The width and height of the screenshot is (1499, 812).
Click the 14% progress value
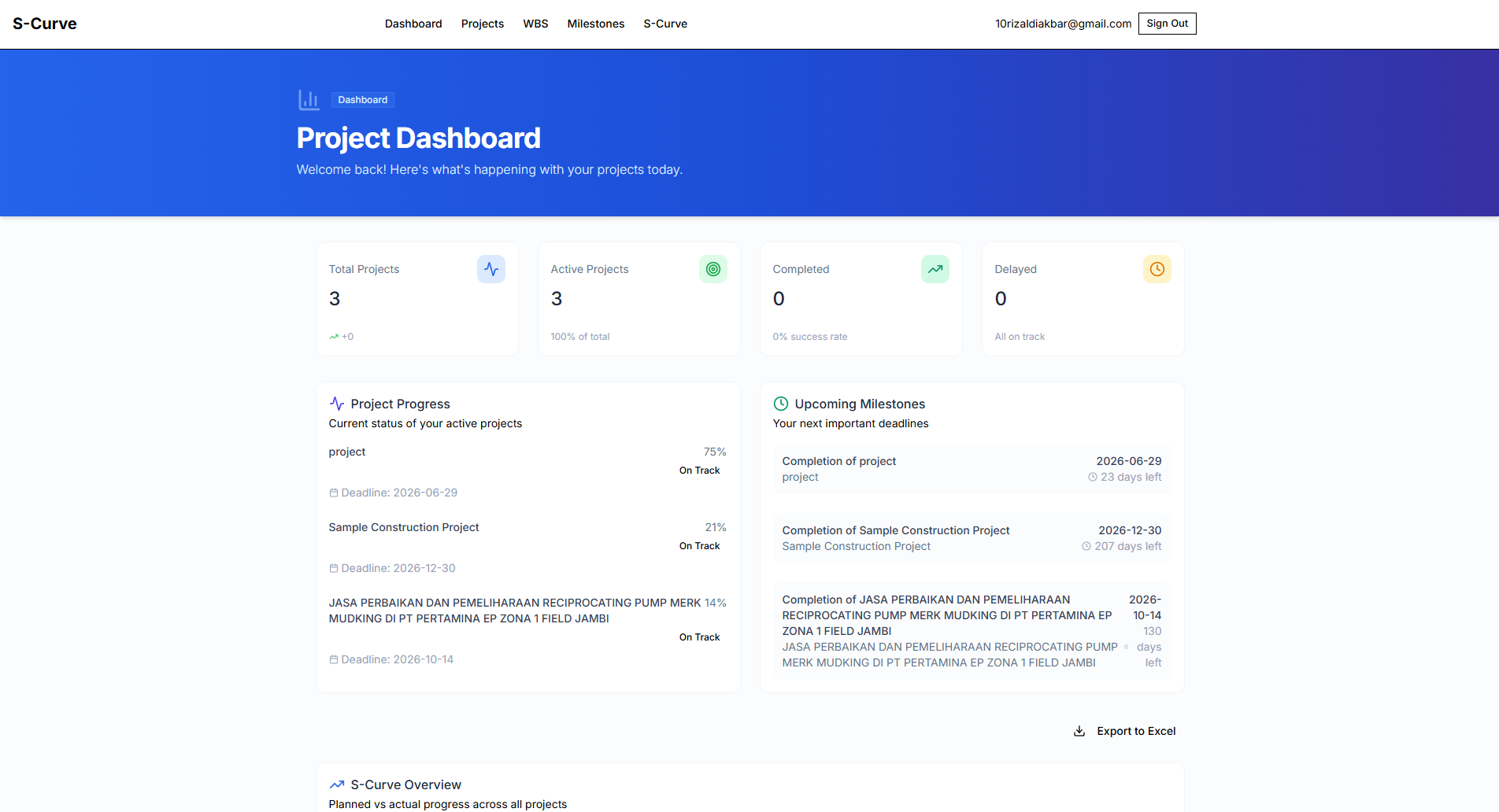point(716,603)
